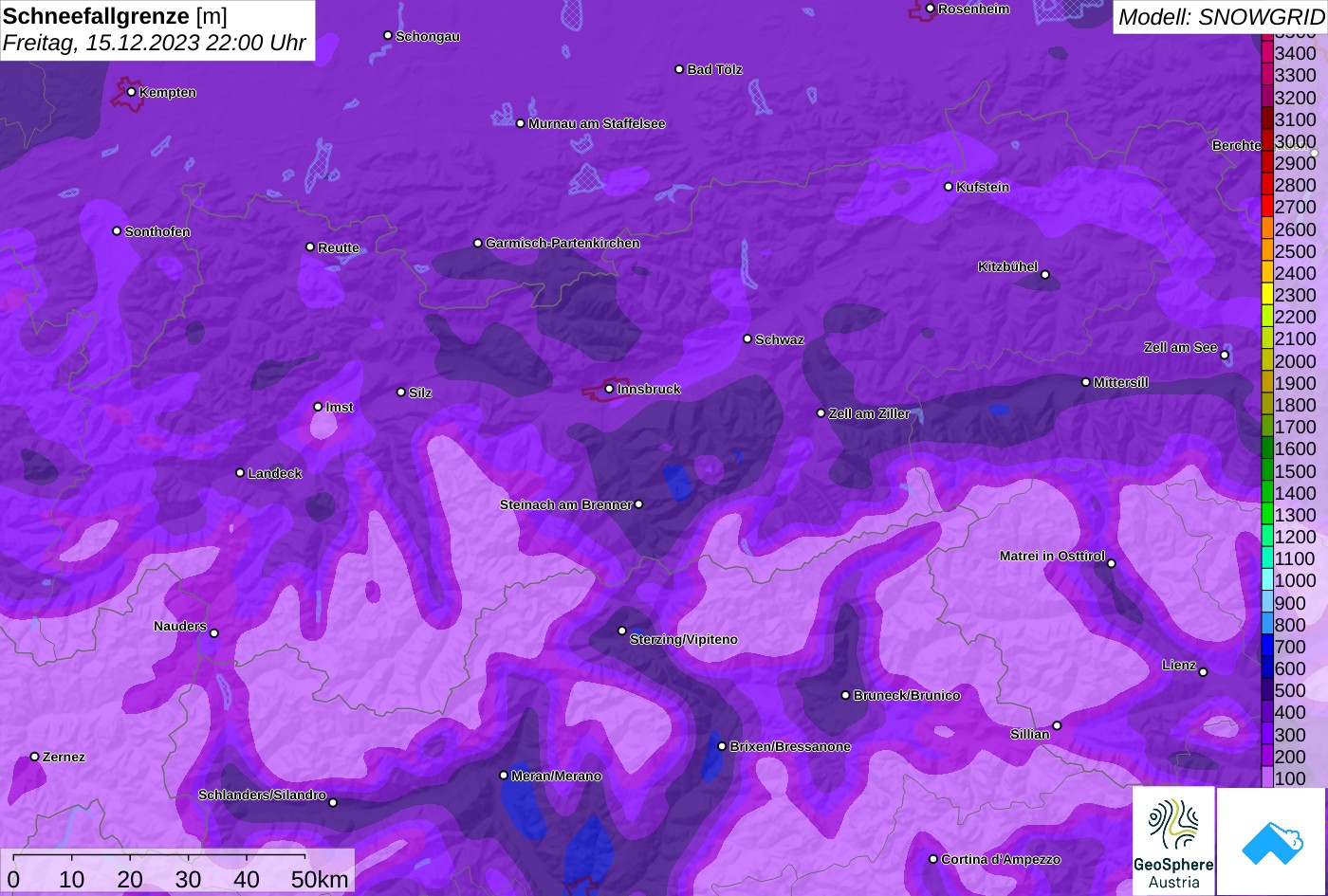1328x896 pixels.
Task: Click the date 'Freitag, 15.12.2023 22:00 Uhr'
Action: click(155, 43)
